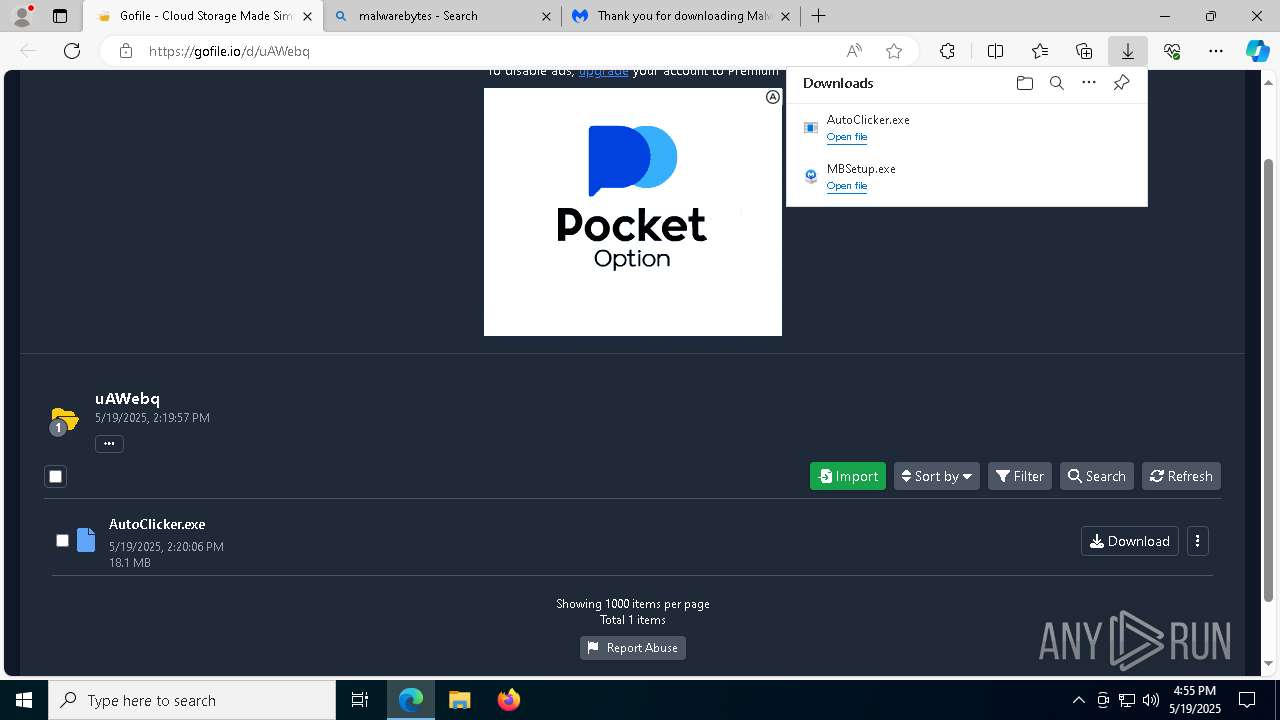This screenshot has width=1280, height=720.
Task: Expand the Sort by dropdown
Action: click(936, 476)
